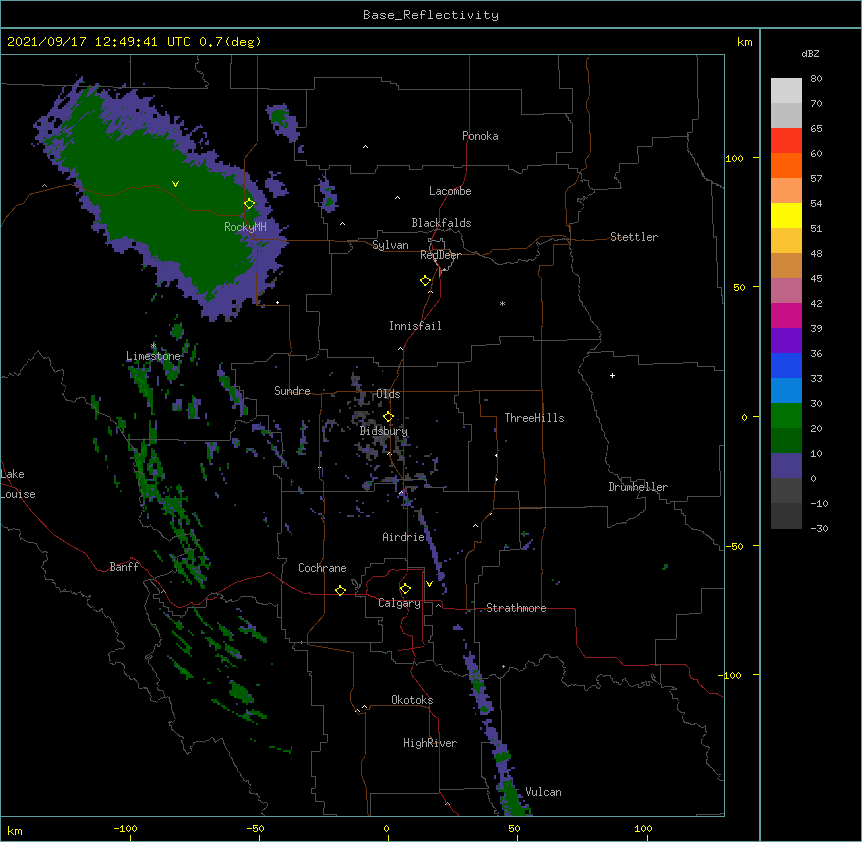862x842 pixels.
Task: Click the Airdrie label
Action: coord(404,537)
